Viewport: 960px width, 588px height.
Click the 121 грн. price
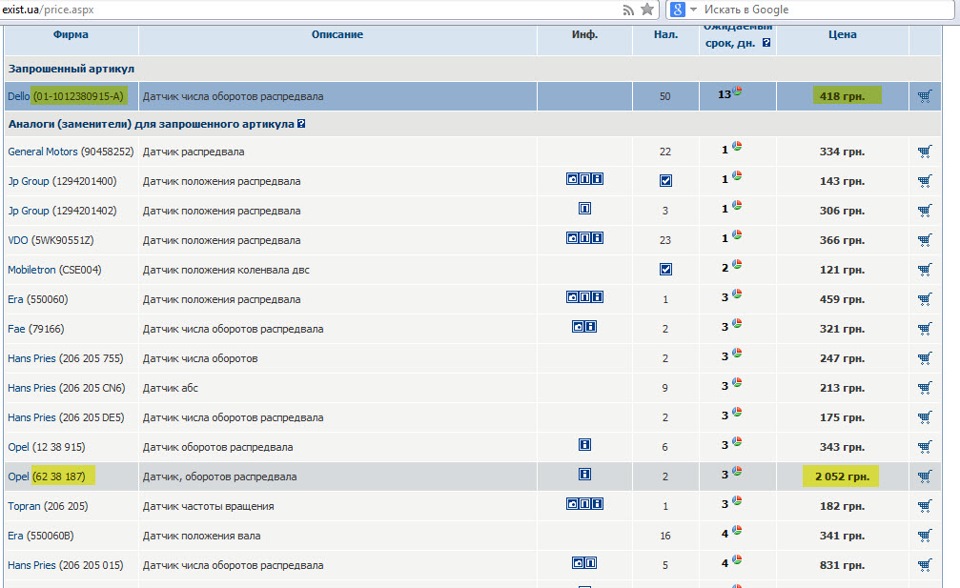click(x=842, y=270)
